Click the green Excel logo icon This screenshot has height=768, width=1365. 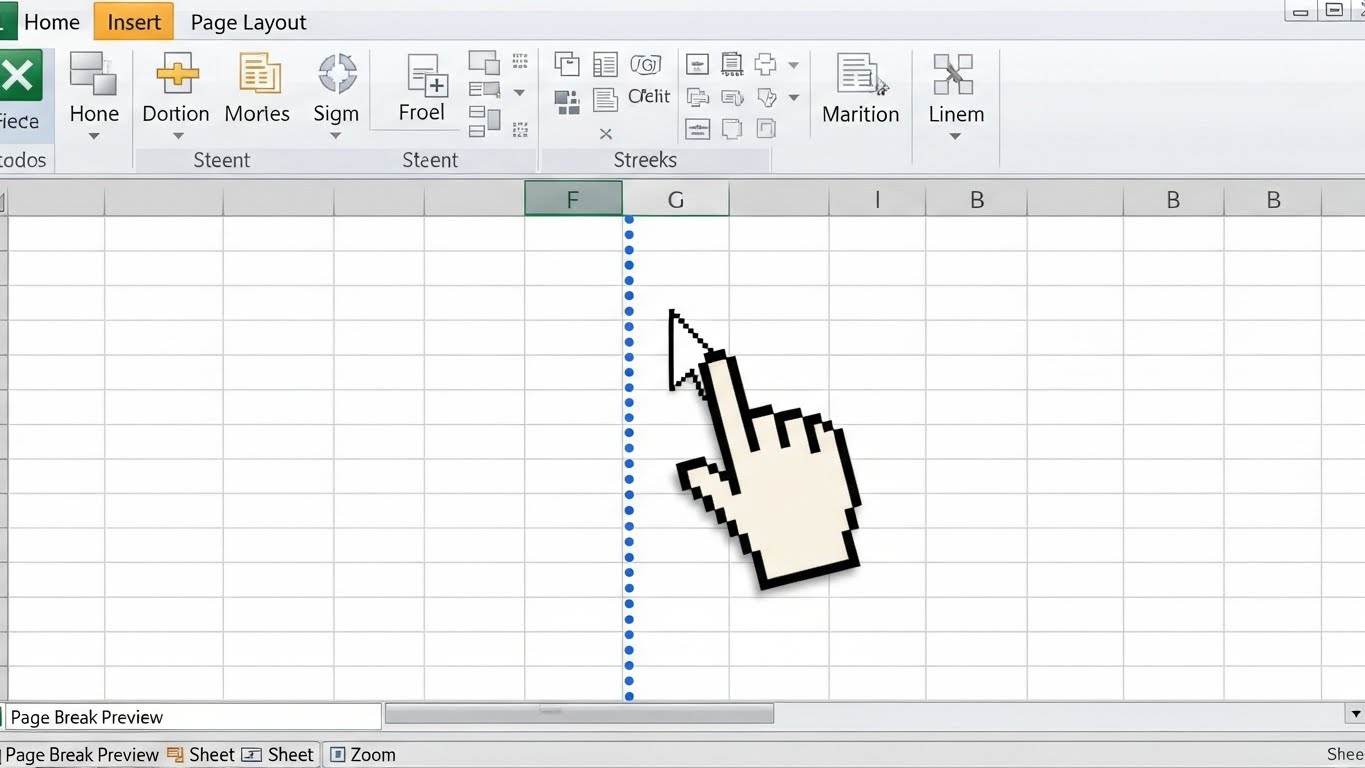(18, 75)
